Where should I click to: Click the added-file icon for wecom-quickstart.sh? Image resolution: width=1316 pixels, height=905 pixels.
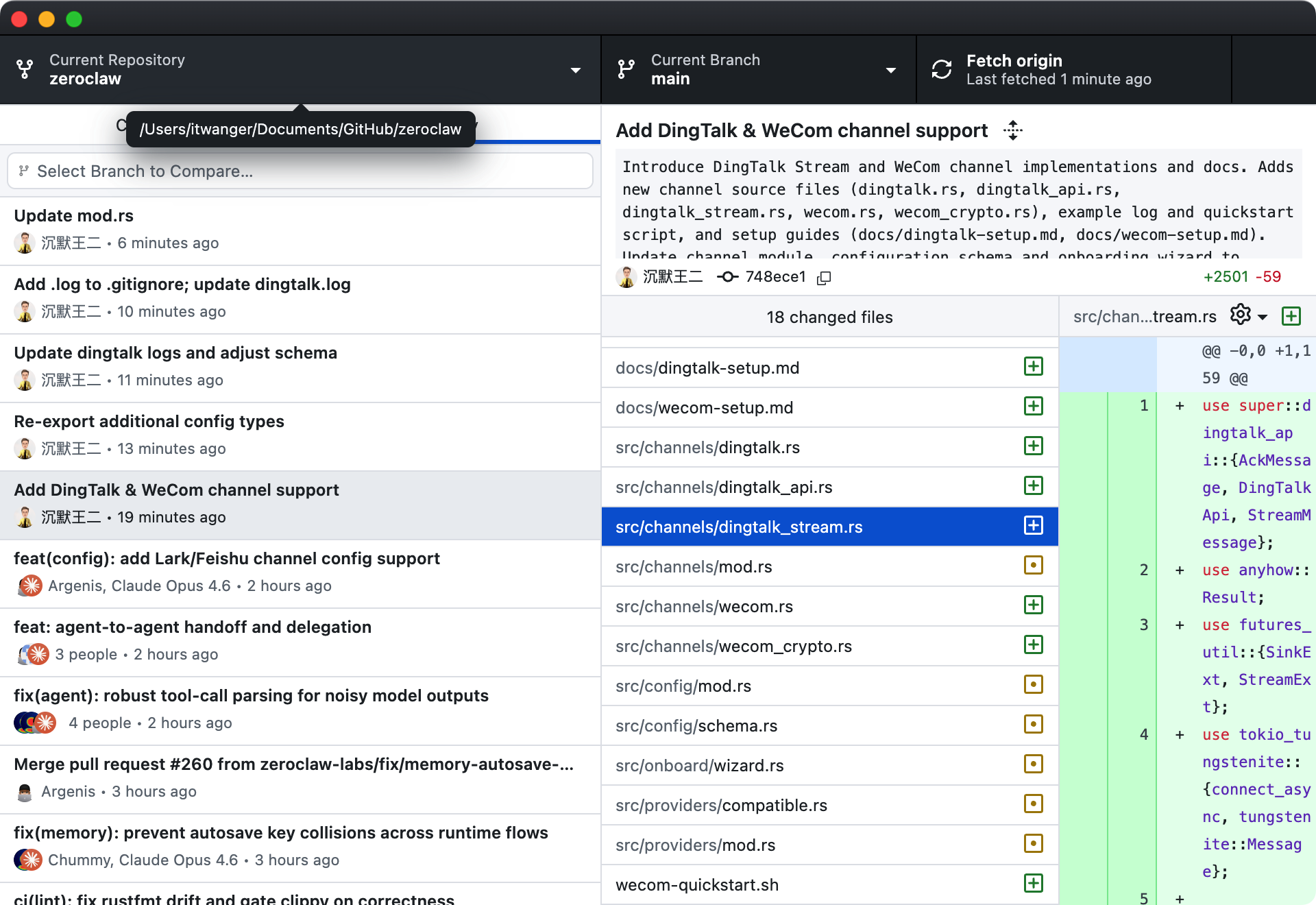[x=1033, y=884]
